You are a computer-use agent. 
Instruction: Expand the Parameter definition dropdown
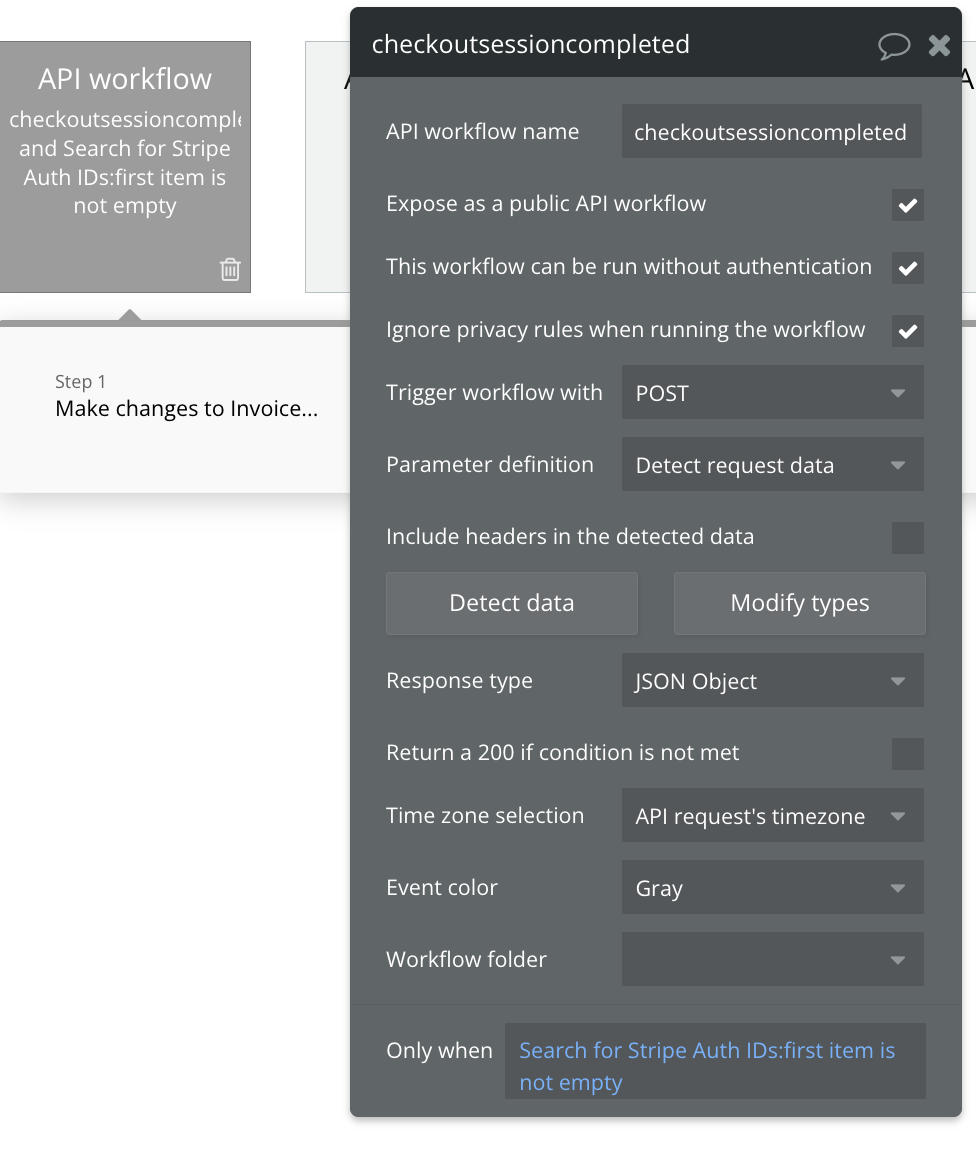click(x=772, y=465)
